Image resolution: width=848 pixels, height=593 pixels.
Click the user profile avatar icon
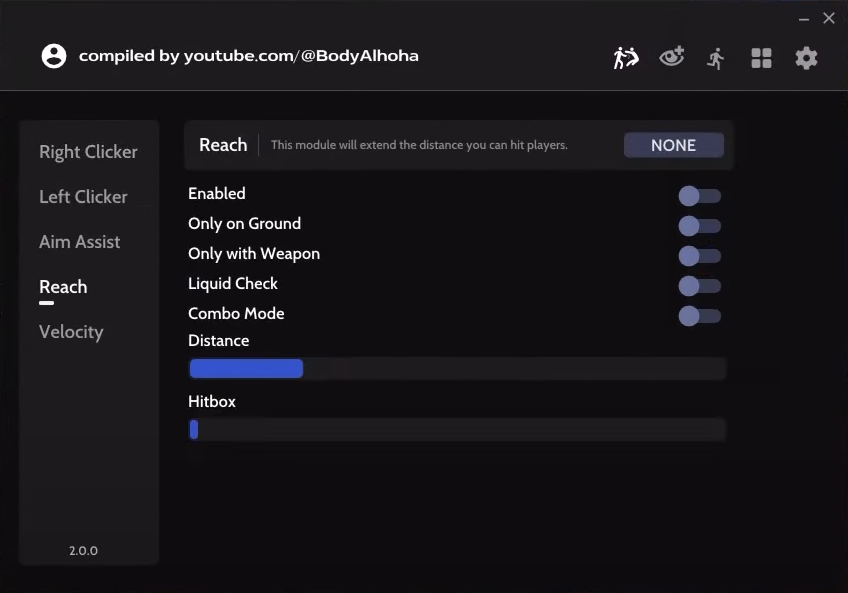coord(54,56)
